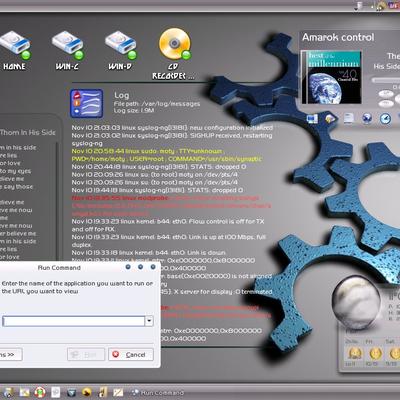
Task: Click the 'to my eyes' lyrics line
Action: pyautogui.click(x=15, y=171)
